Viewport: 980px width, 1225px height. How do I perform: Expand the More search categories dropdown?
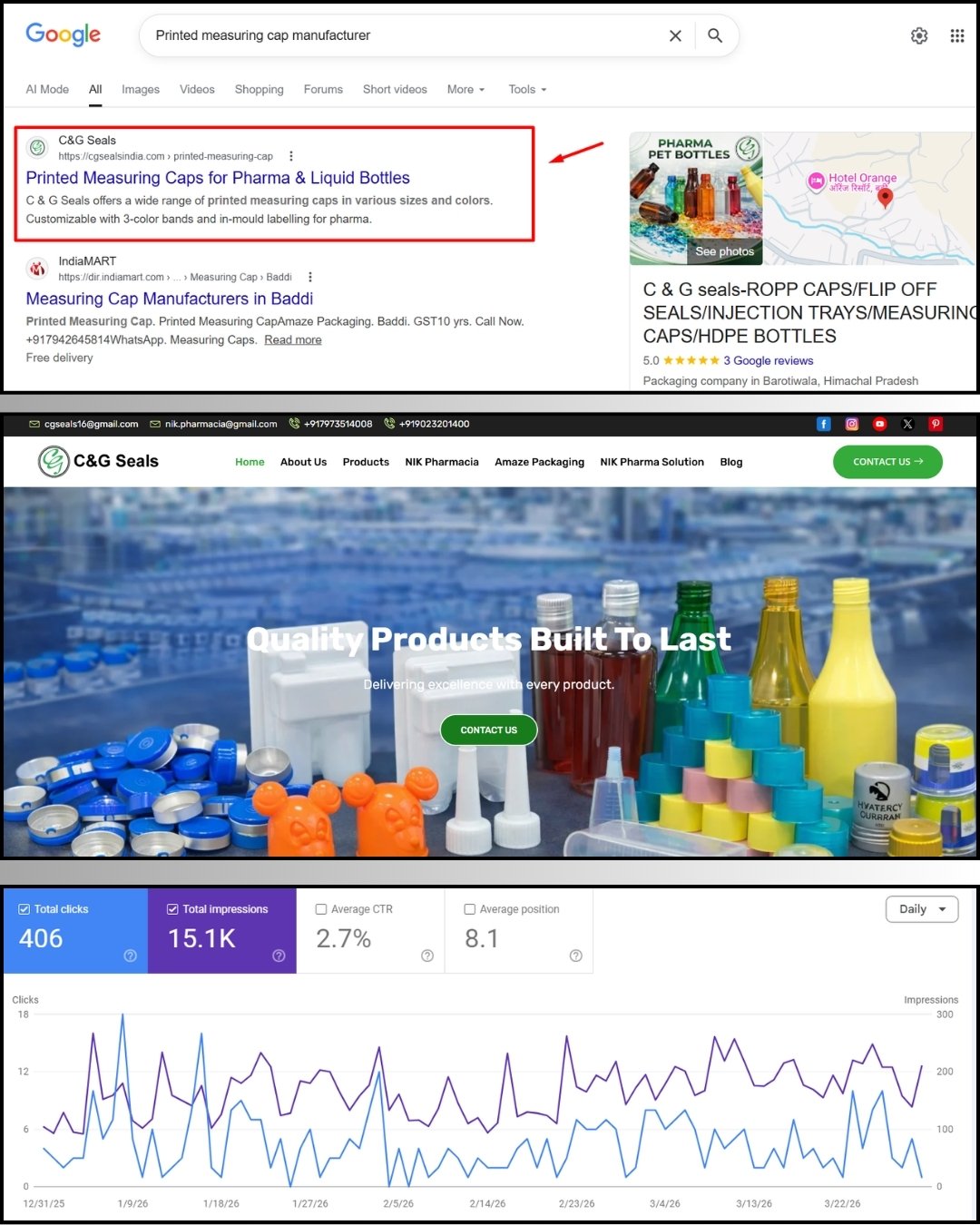pos(465,89)
